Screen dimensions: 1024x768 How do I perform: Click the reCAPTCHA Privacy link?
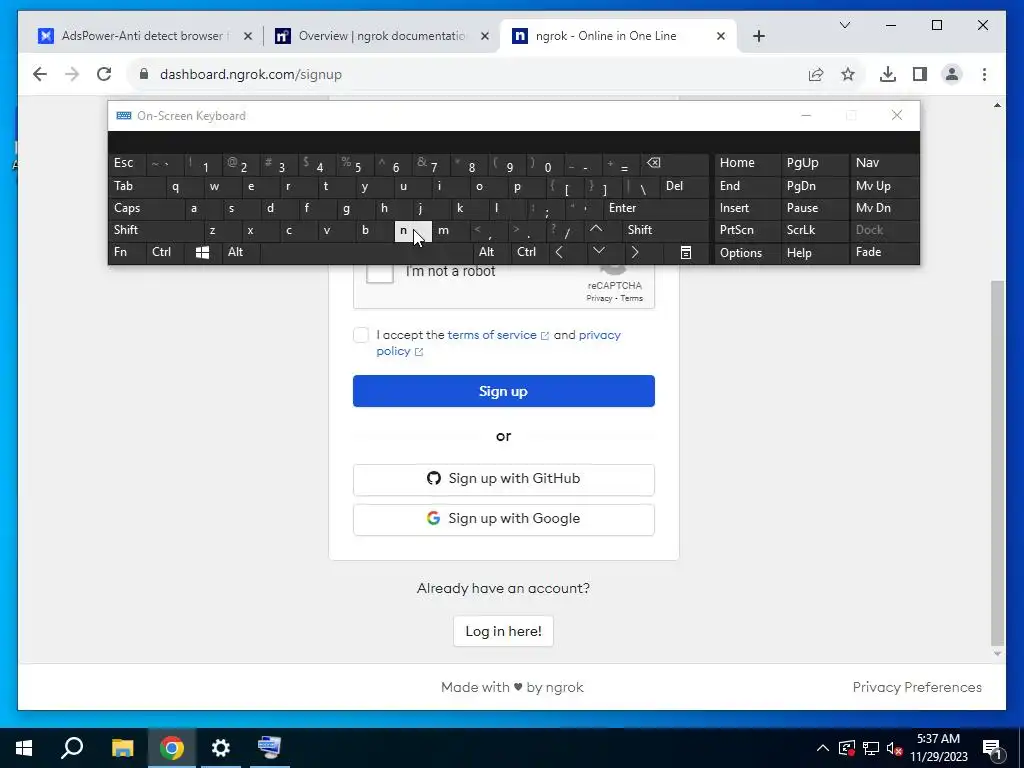pos(599,298)
